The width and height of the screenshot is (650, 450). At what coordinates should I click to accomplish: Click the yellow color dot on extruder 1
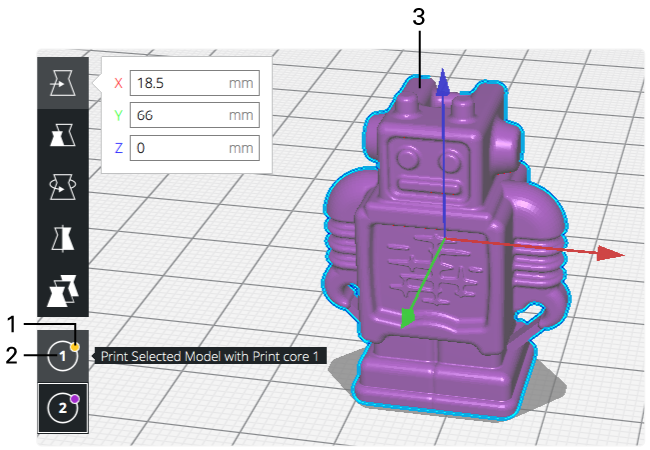click(x=75, y=347)
